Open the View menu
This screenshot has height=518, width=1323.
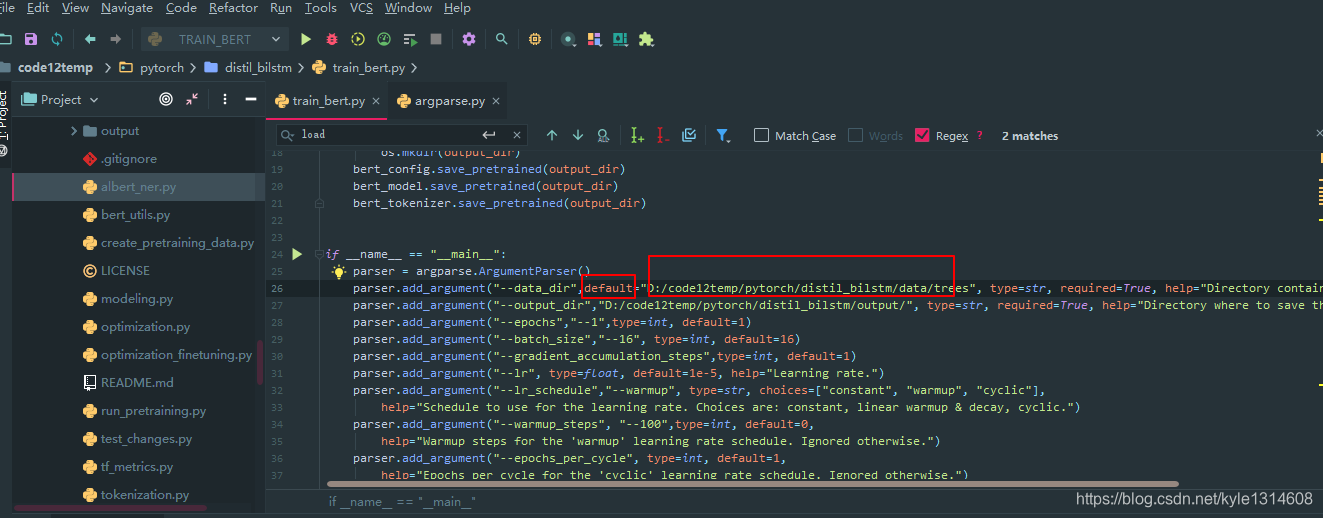(75, 8)
